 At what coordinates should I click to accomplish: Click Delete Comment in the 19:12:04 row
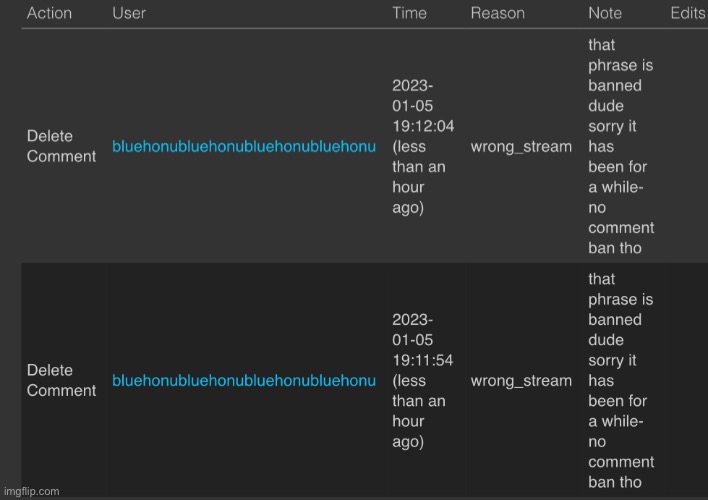pyautogui.click(x=61, y=146)
